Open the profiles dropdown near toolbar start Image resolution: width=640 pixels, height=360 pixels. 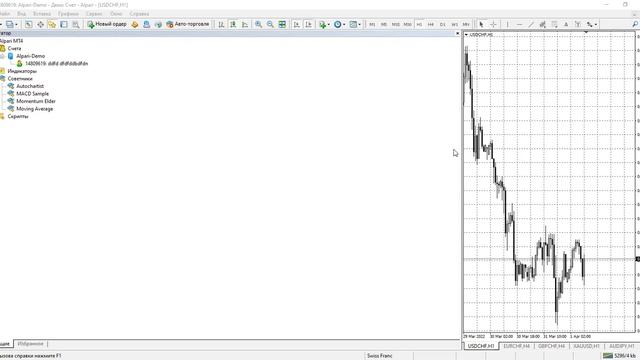[11, 24]
